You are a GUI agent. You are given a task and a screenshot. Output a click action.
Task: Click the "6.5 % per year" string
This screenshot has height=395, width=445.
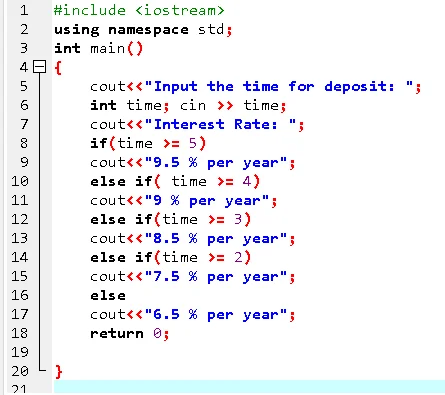tap(216, 315)
